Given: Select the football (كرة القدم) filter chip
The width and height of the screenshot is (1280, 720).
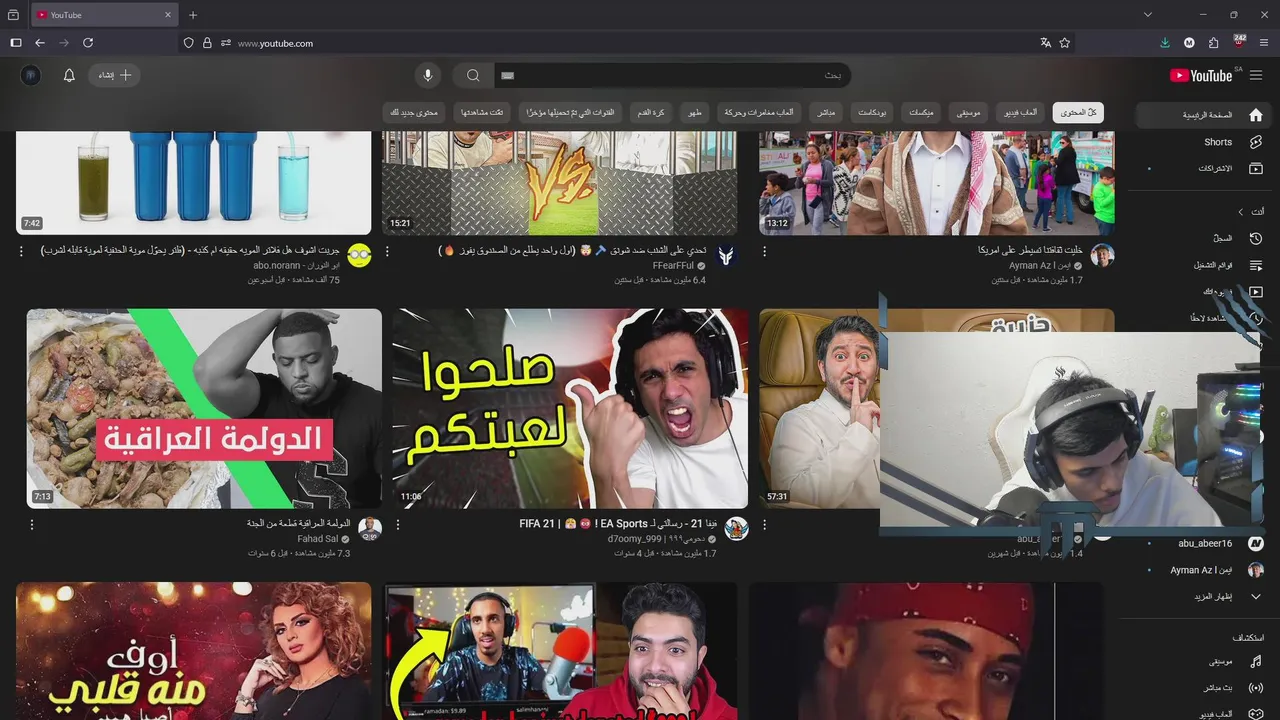Looking at the screenshot, I should 651,113.
